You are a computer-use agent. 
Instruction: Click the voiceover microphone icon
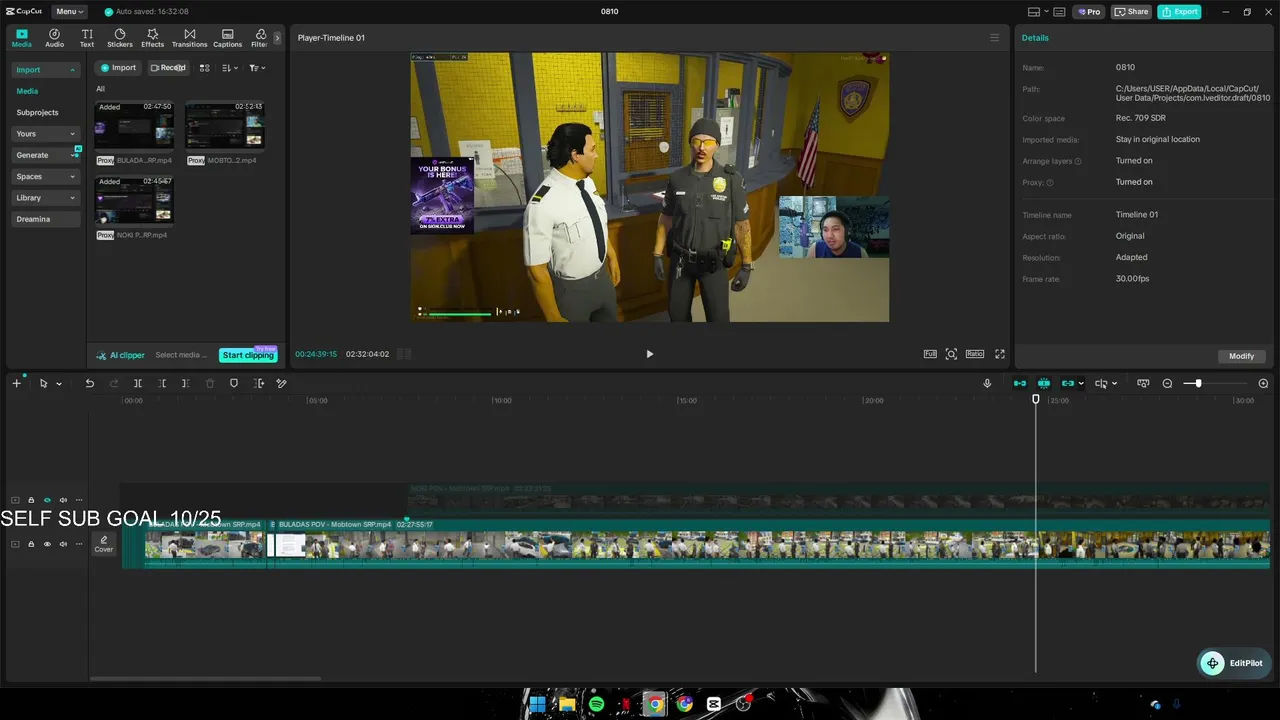tap(987, 383)
